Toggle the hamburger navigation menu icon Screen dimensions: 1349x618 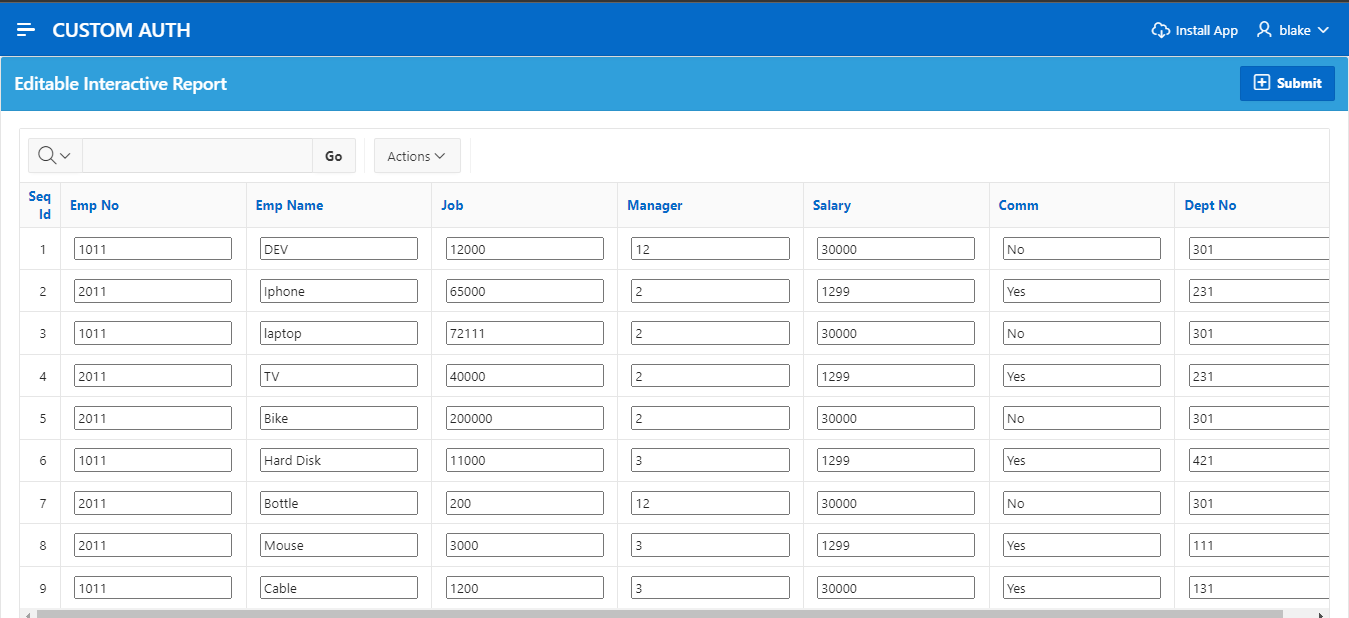point(26,30)
